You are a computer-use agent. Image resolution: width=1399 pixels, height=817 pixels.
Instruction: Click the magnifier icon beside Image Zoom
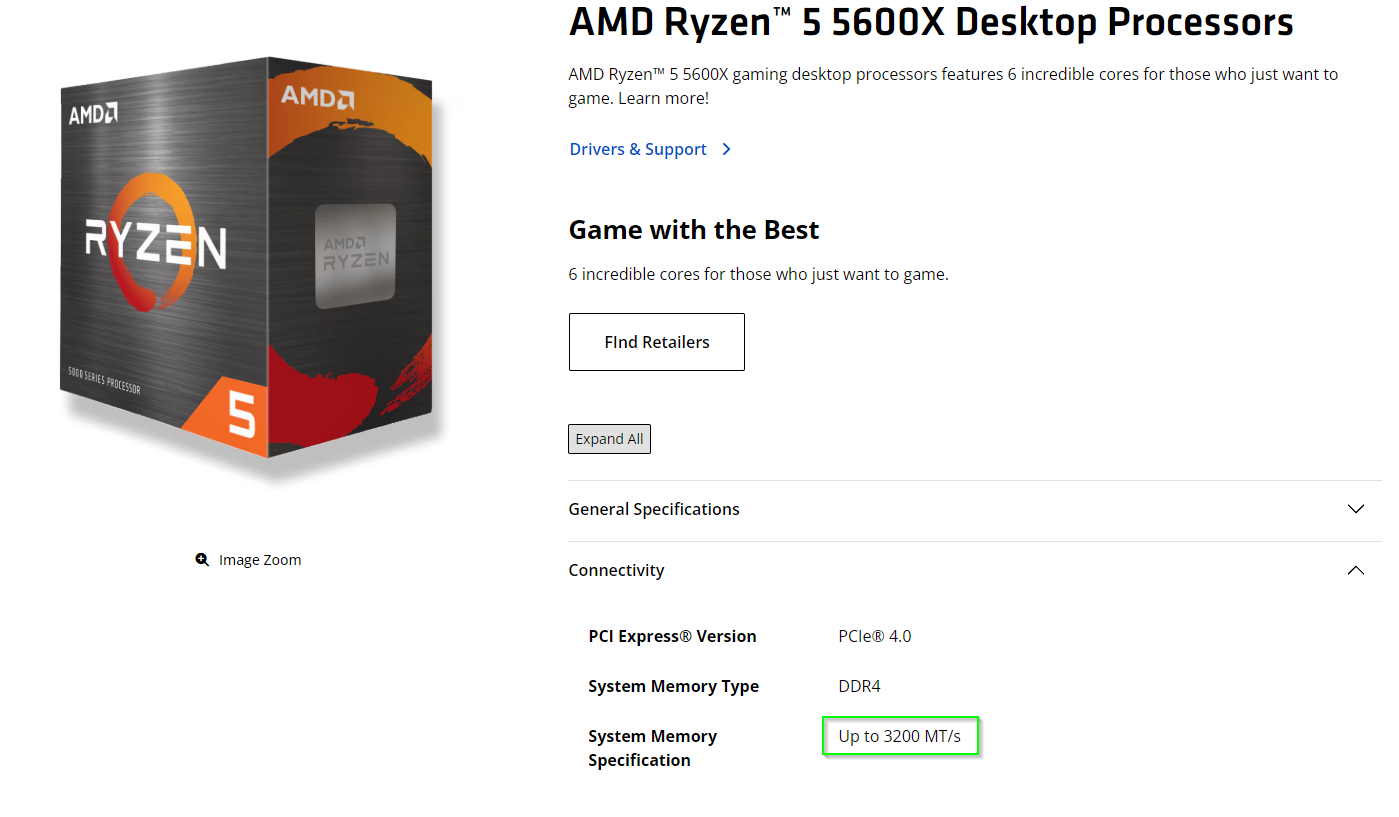[202, 560]
